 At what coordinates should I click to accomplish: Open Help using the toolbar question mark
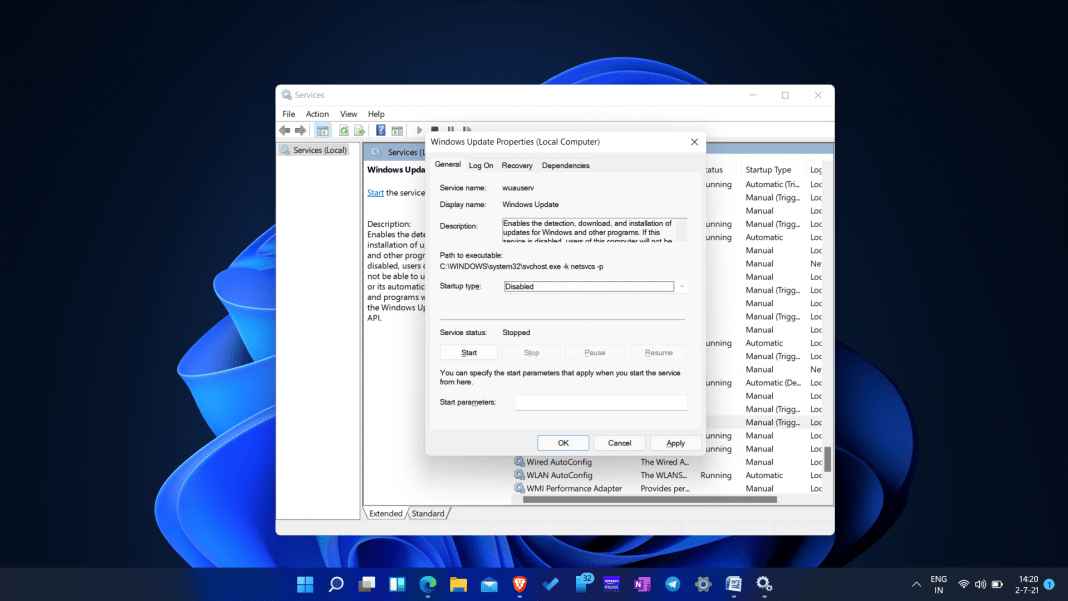pos(381,130)
